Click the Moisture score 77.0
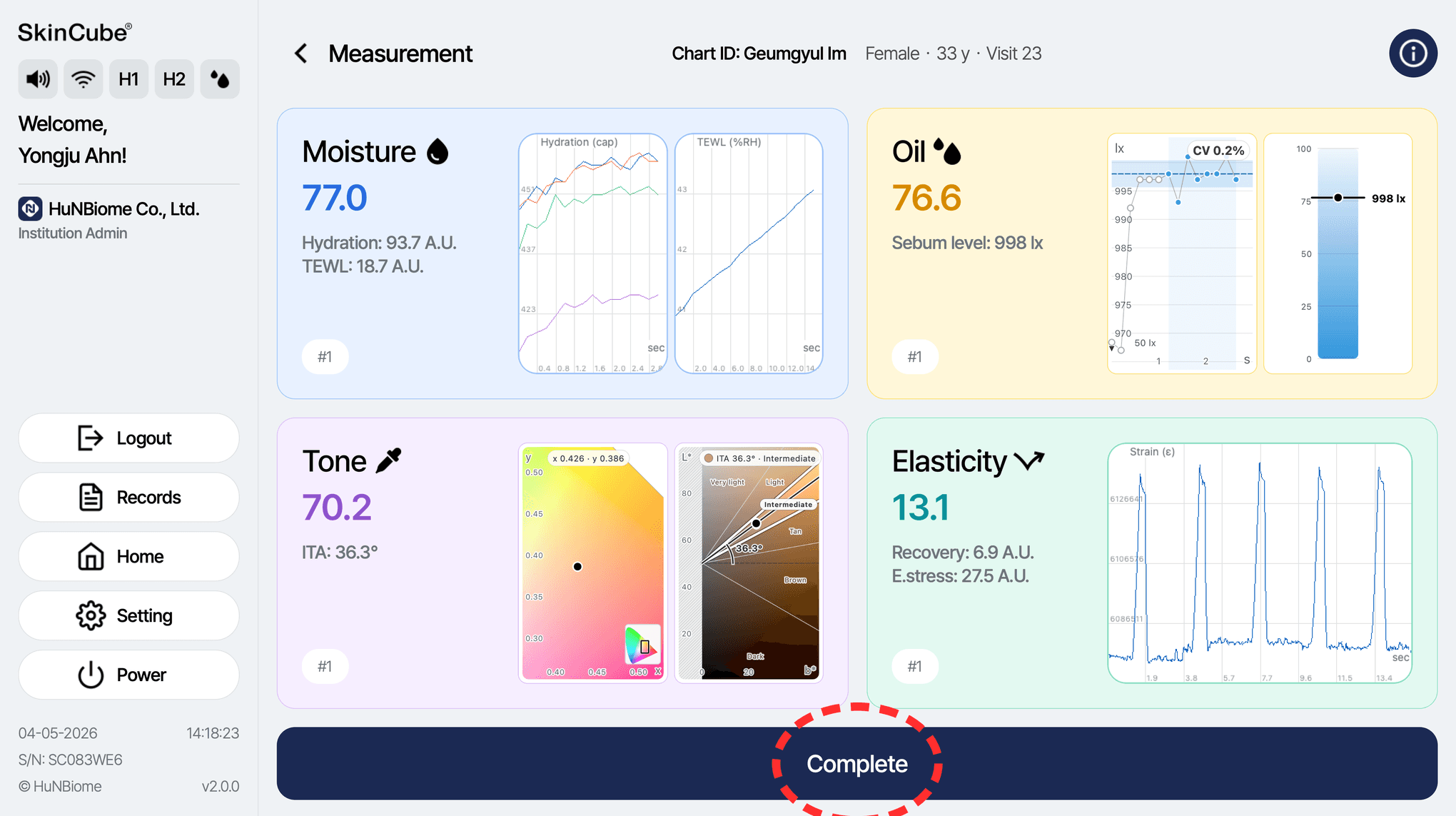1456x816 pixels. pyautogui.click(x=334, y=198)
